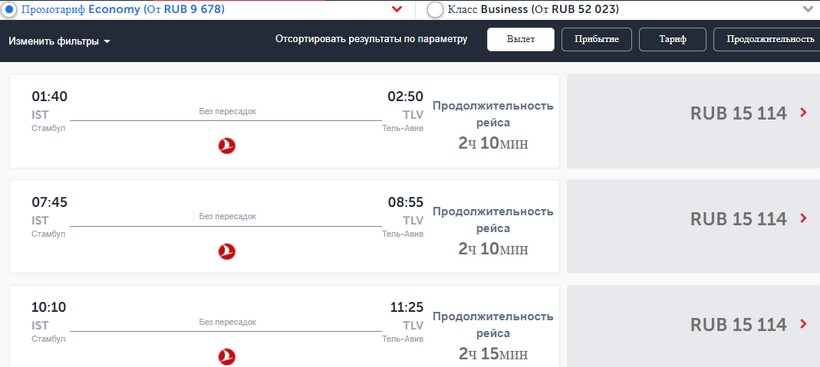820x367 pixels.
Task: Expand the Business class chevron
Action: pos(807,9)
